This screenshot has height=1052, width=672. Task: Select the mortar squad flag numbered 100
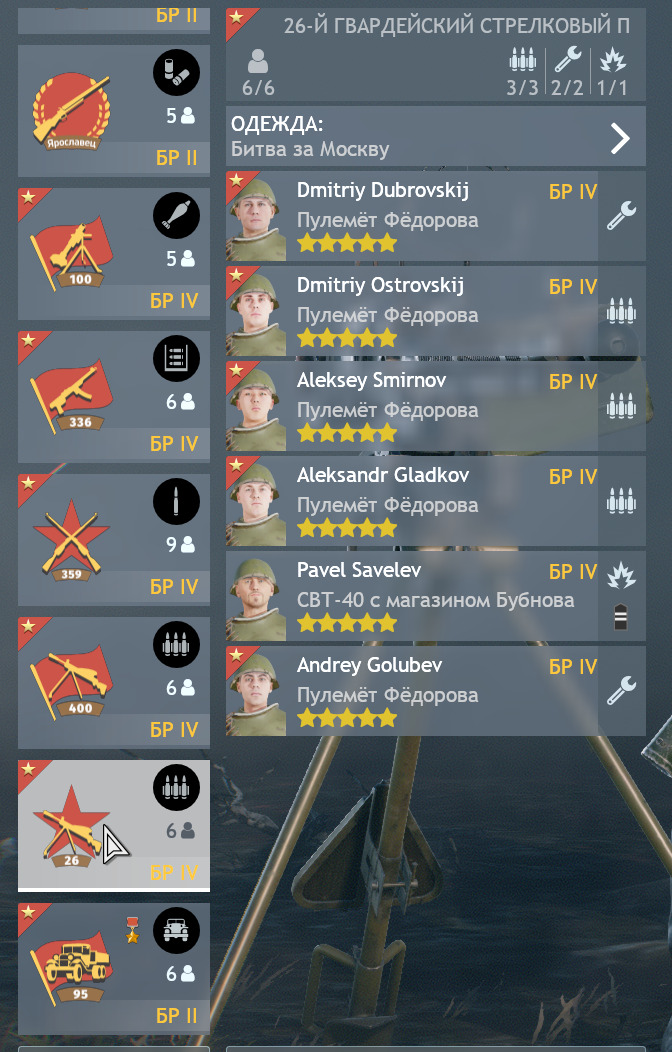click(x=71, y=254)
